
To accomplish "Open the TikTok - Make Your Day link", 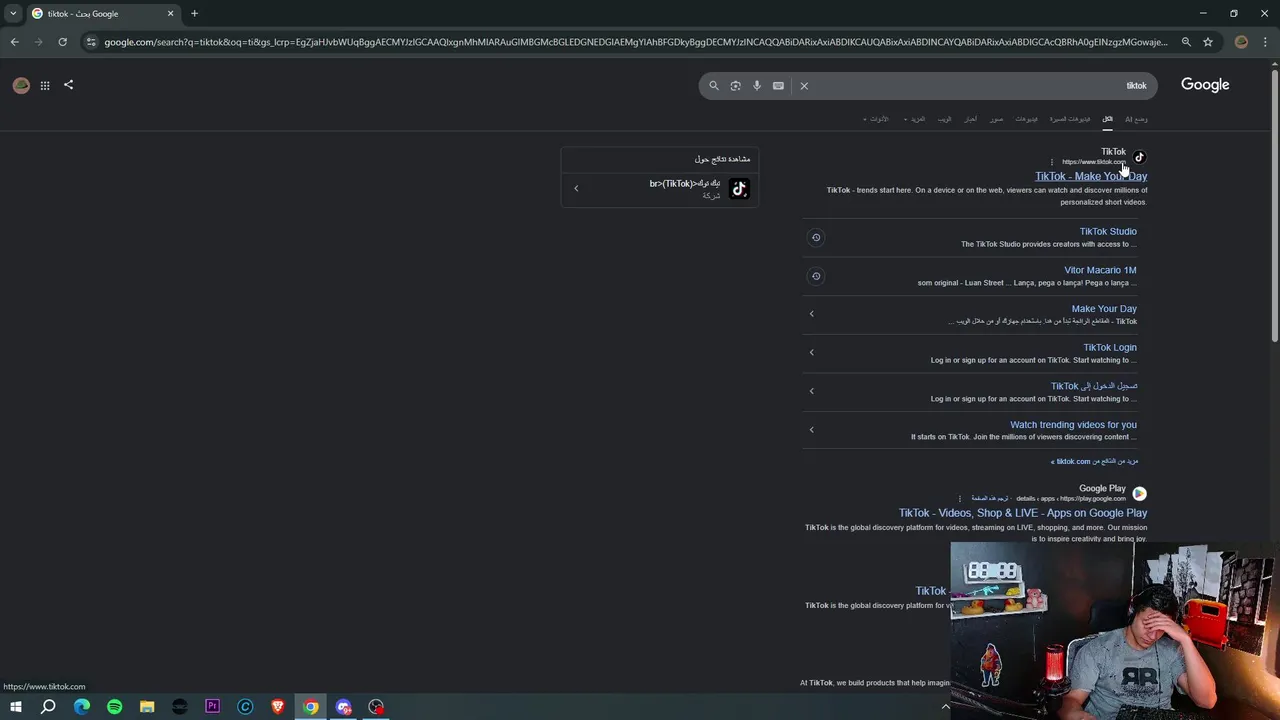I will tap(1091, 176).
